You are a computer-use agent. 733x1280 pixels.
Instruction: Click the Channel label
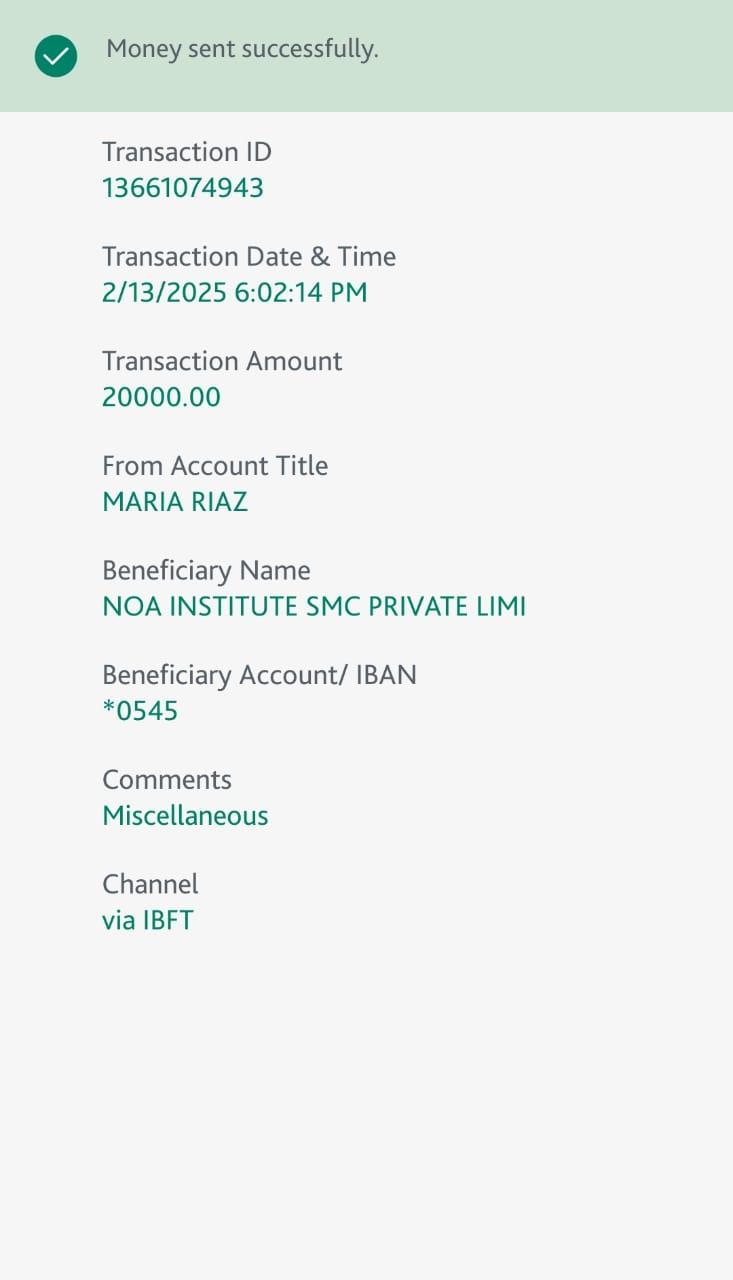150,884
